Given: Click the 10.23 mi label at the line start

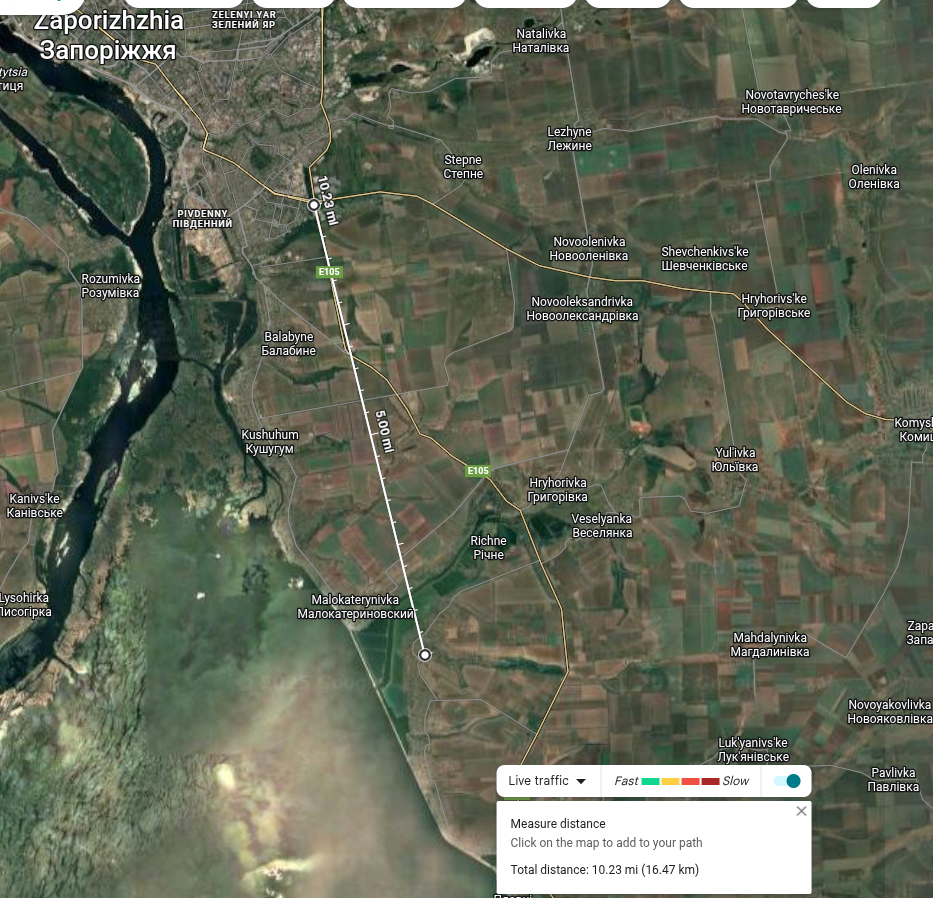Looking at the screenshot, I should [x=328, y=200].
